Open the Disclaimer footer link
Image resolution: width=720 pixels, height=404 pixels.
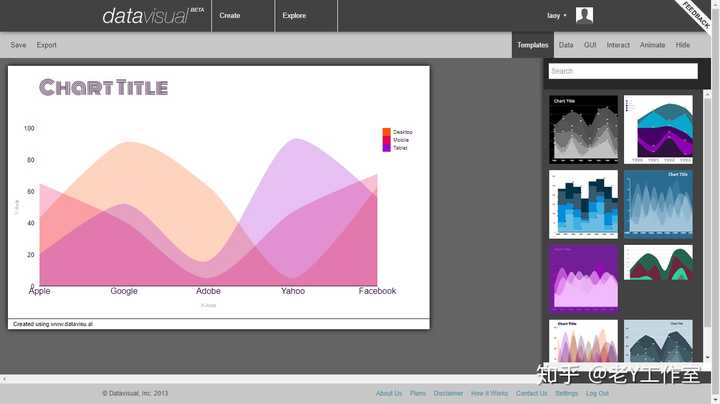(448, 393)
